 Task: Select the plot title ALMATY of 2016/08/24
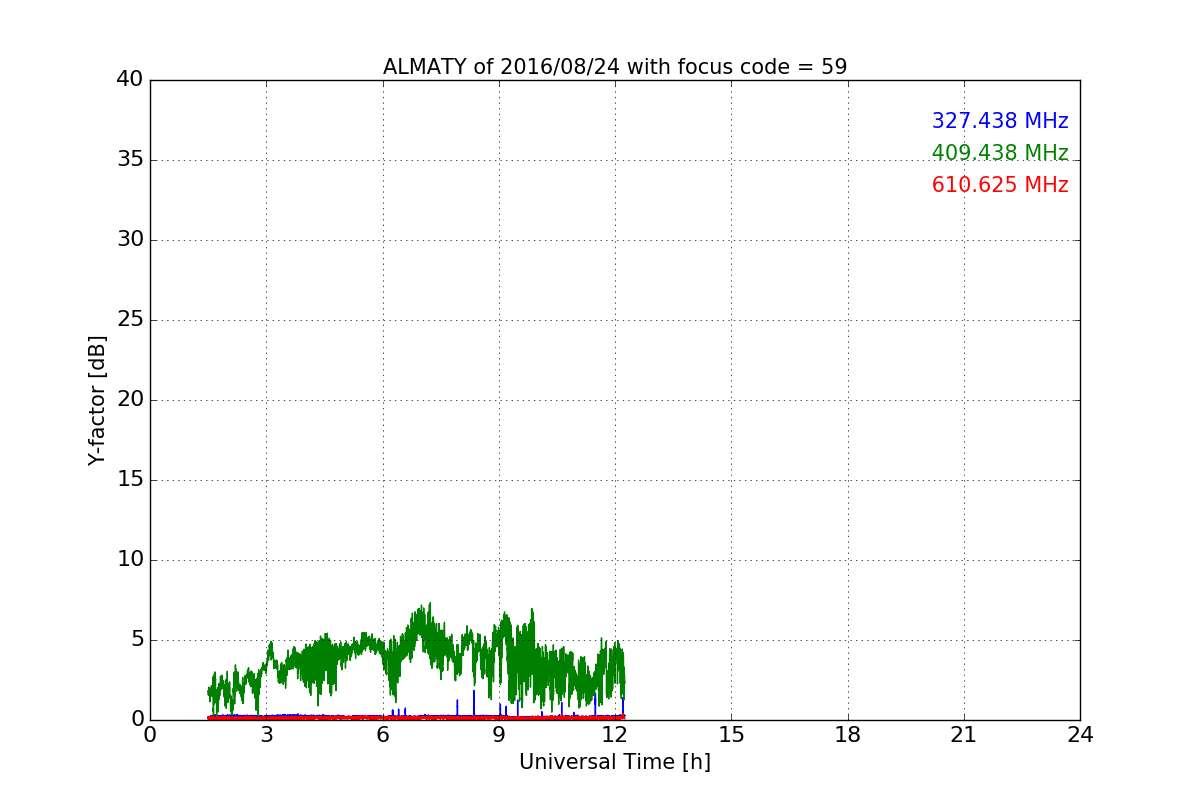615,67
